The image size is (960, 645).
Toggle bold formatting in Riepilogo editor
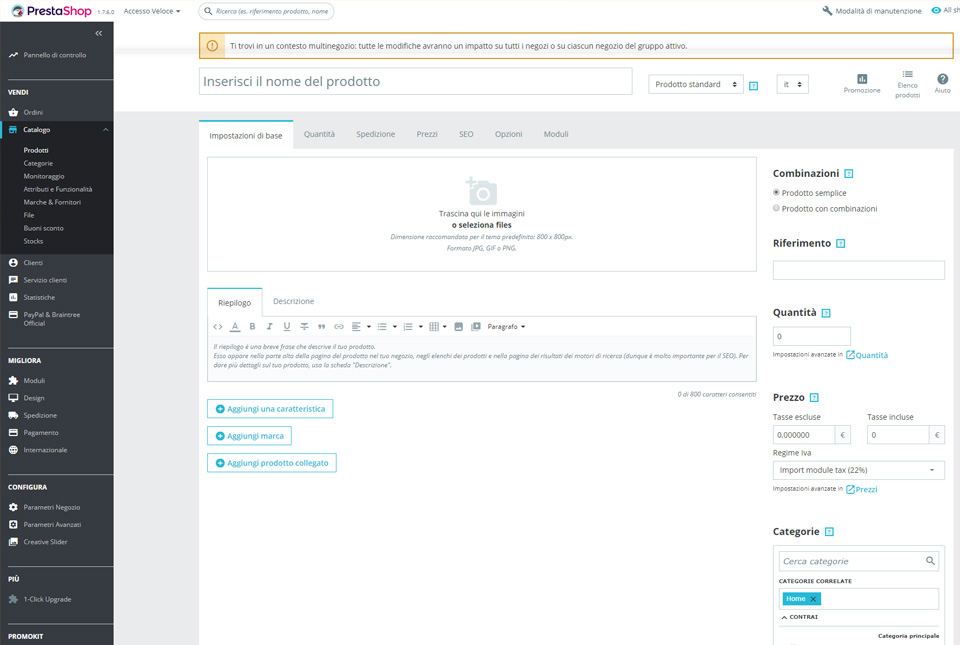[252, 327]
